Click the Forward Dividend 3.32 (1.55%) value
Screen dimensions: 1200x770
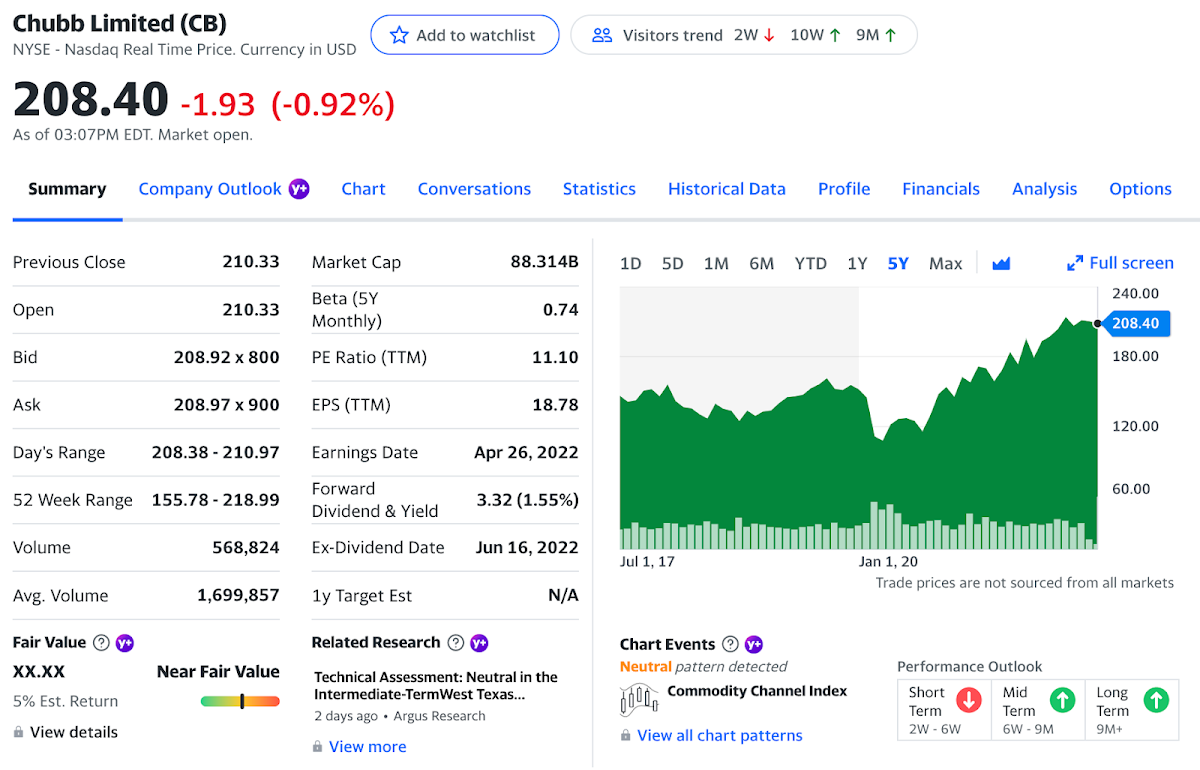point(528,500)
